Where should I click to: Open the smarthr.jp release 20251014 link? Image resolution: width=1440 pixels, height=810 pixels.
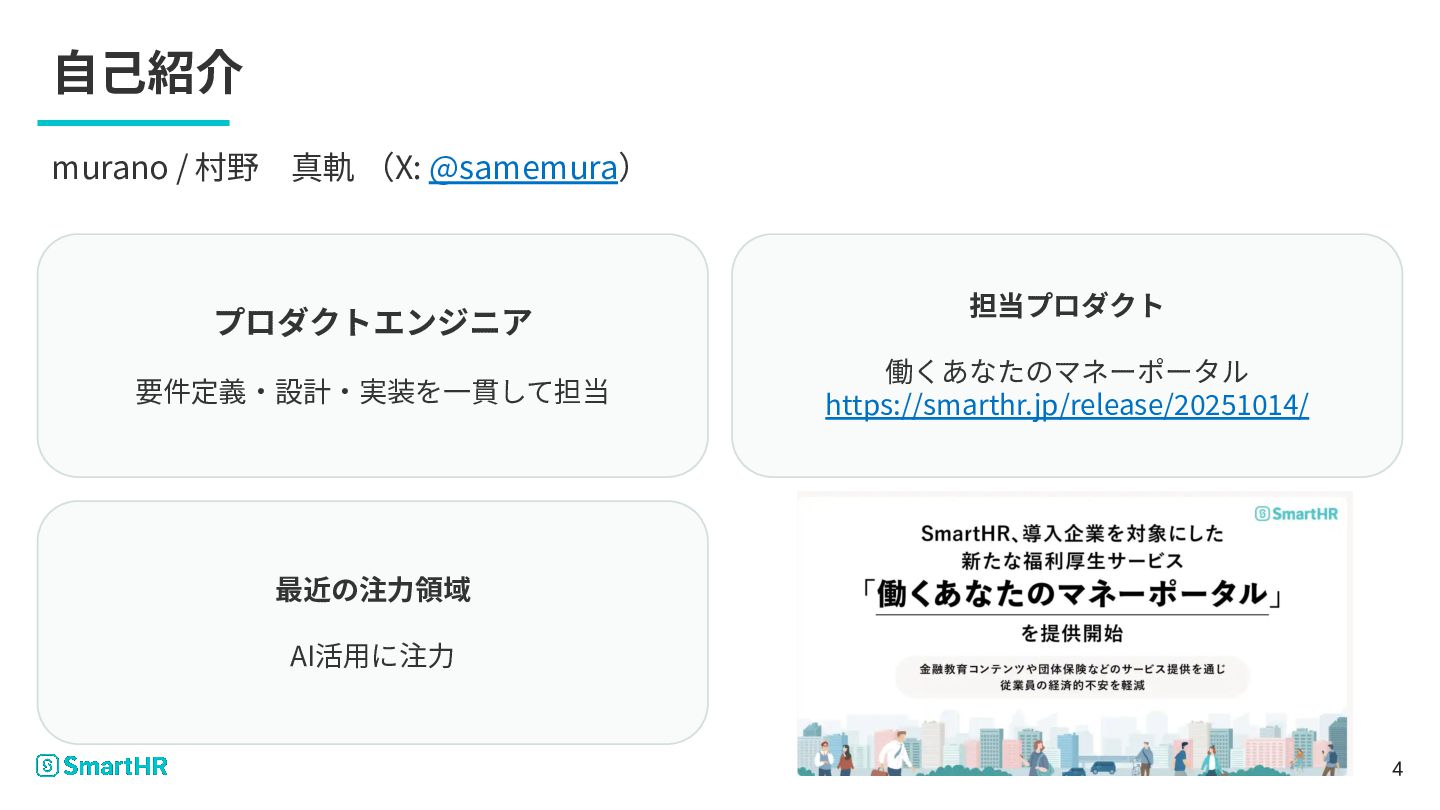point(1066,405)
